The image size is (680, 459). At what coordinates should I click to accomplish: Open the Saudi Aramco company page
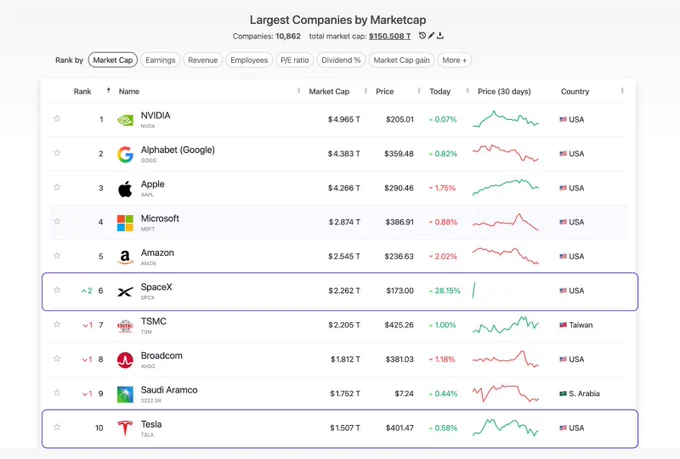pos(169,390)
